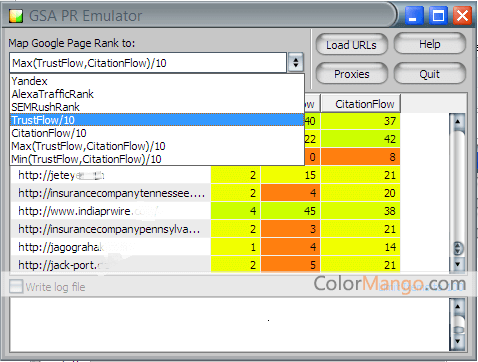The height and width of the screenshot is (362, 478).
Task: Click the log area scroll-up arrow
Action: pos(458,306)
